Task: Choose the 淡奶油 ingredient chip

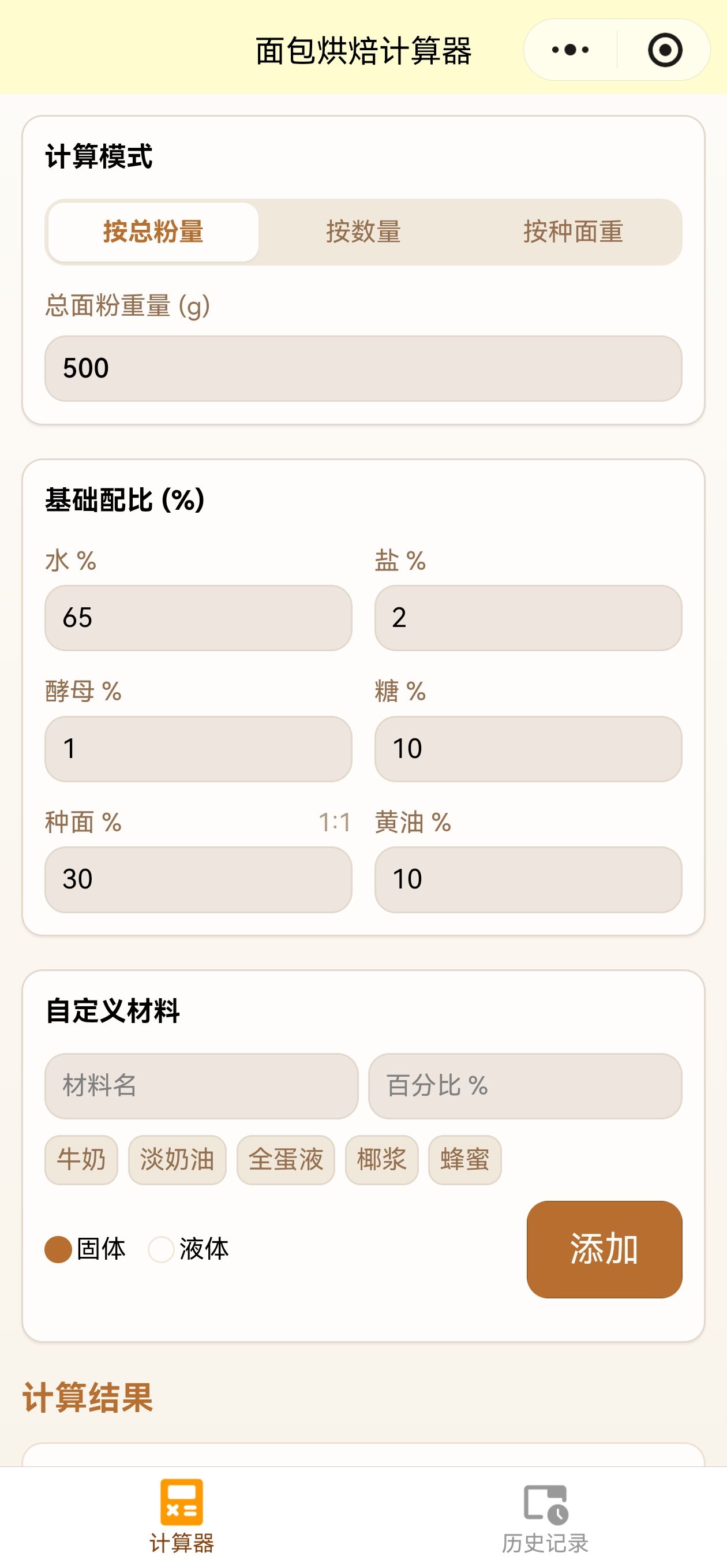Action: 177,1160
